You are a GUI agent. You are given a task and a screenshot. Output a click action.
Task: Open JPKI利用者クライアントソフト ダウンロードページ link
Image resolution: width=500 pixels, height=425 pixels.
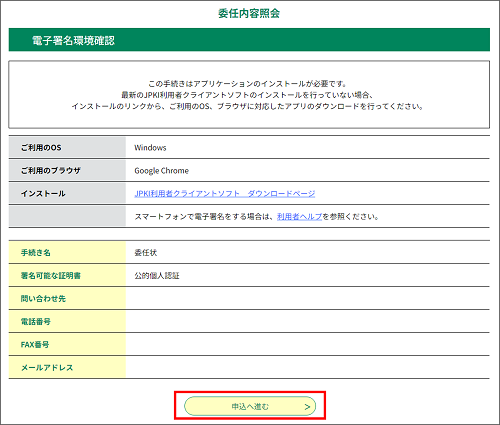click(225, 193)
